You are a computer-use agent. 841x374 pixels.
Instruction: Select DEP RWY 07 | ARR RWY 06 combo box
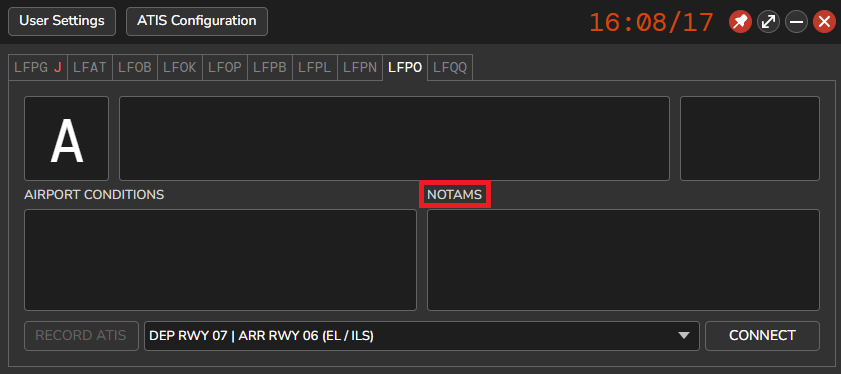click(422, 336)
